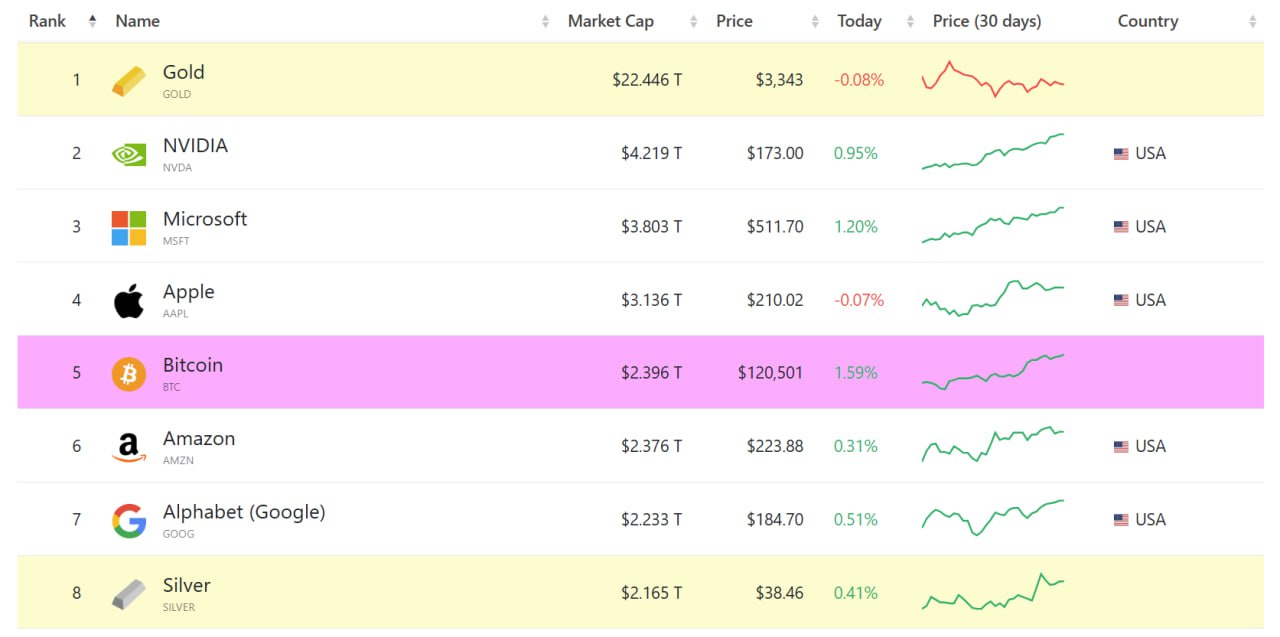Click the USA flag in Amazon row
Screen dimensions: 1280x637
pyautogui.click(x=1121, y=447)
